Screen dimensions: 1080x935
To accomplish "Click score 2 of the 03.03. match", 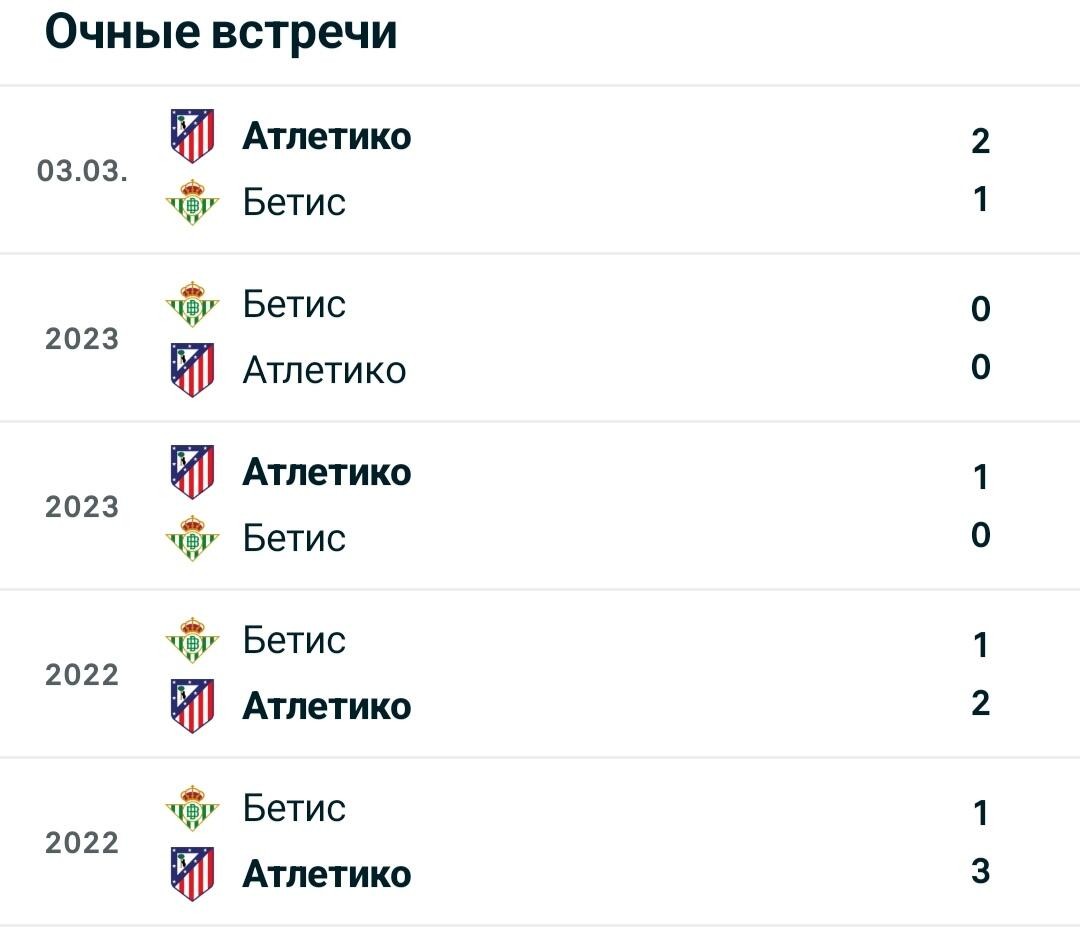I will point(981,141).
